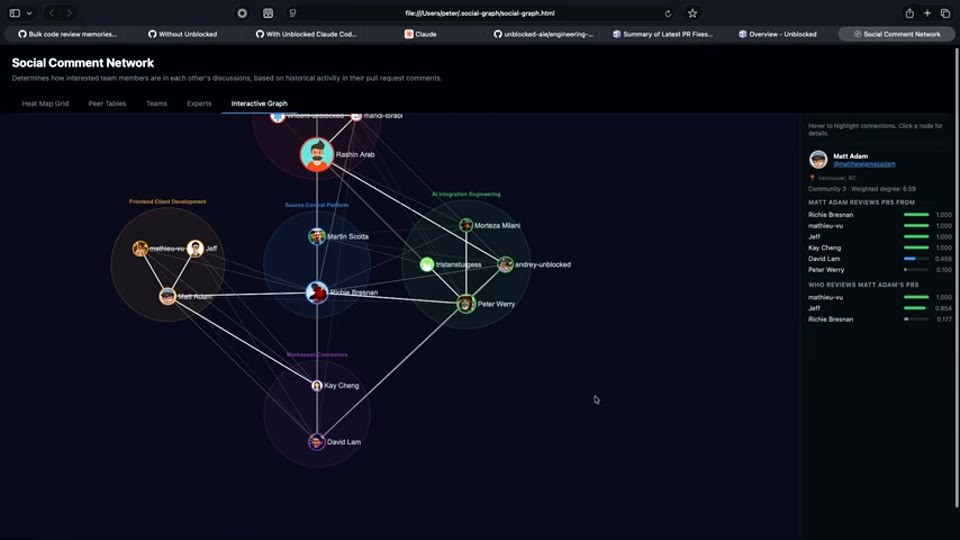Click the address bar URL field
The image size is (960, 540).
coord(480,13)
